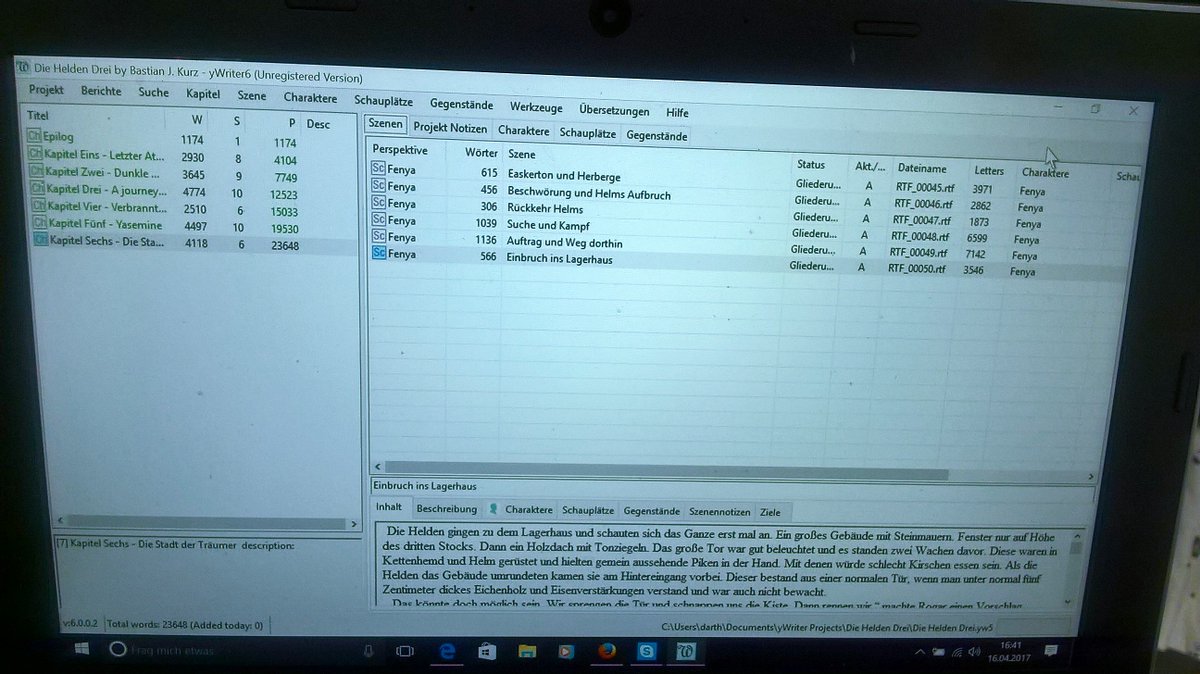
Task: Click scene icon of Rückkehr Helms row
Action: pos(379,203)
